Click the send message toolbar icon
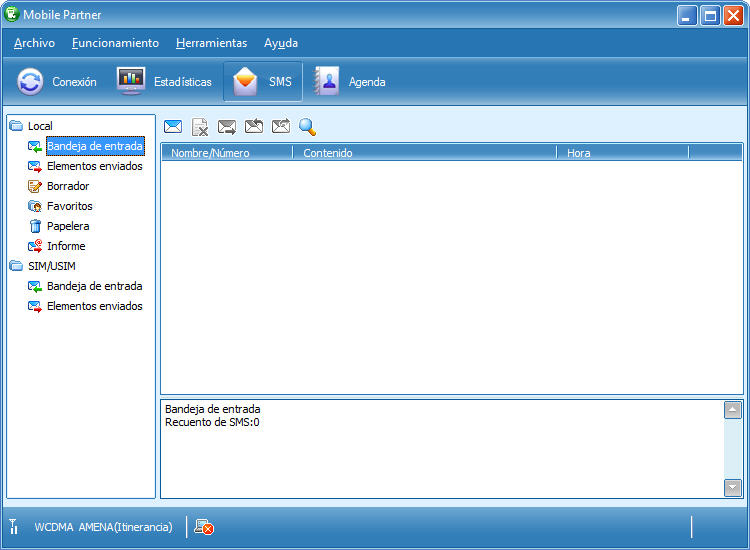The height and width of the screenshot is (550, 750). [x=227, y=127]
